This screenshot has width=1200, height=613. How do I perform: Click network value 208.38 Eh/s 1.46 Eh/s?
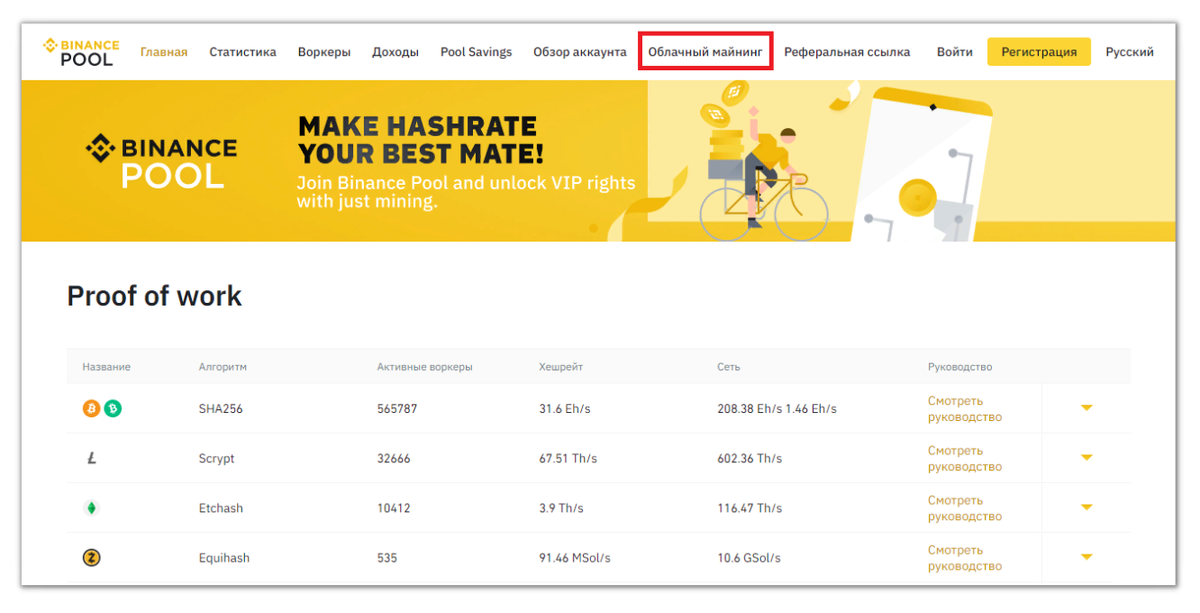click(777, 409)
